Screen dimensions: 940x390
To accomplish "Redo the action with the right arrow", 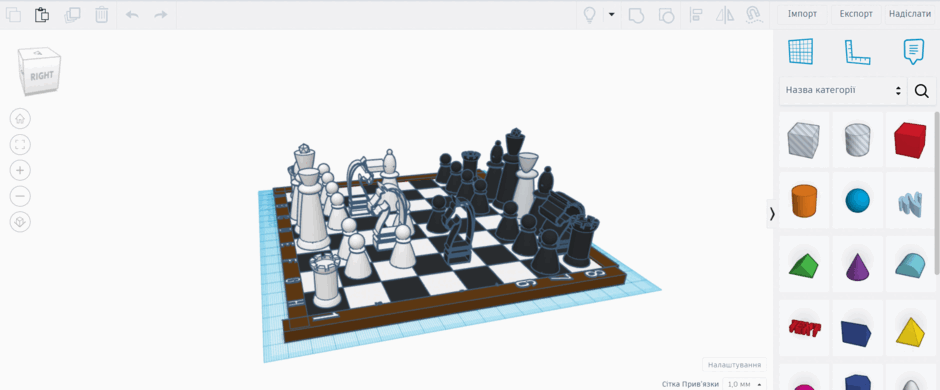I will coord(161,14).
